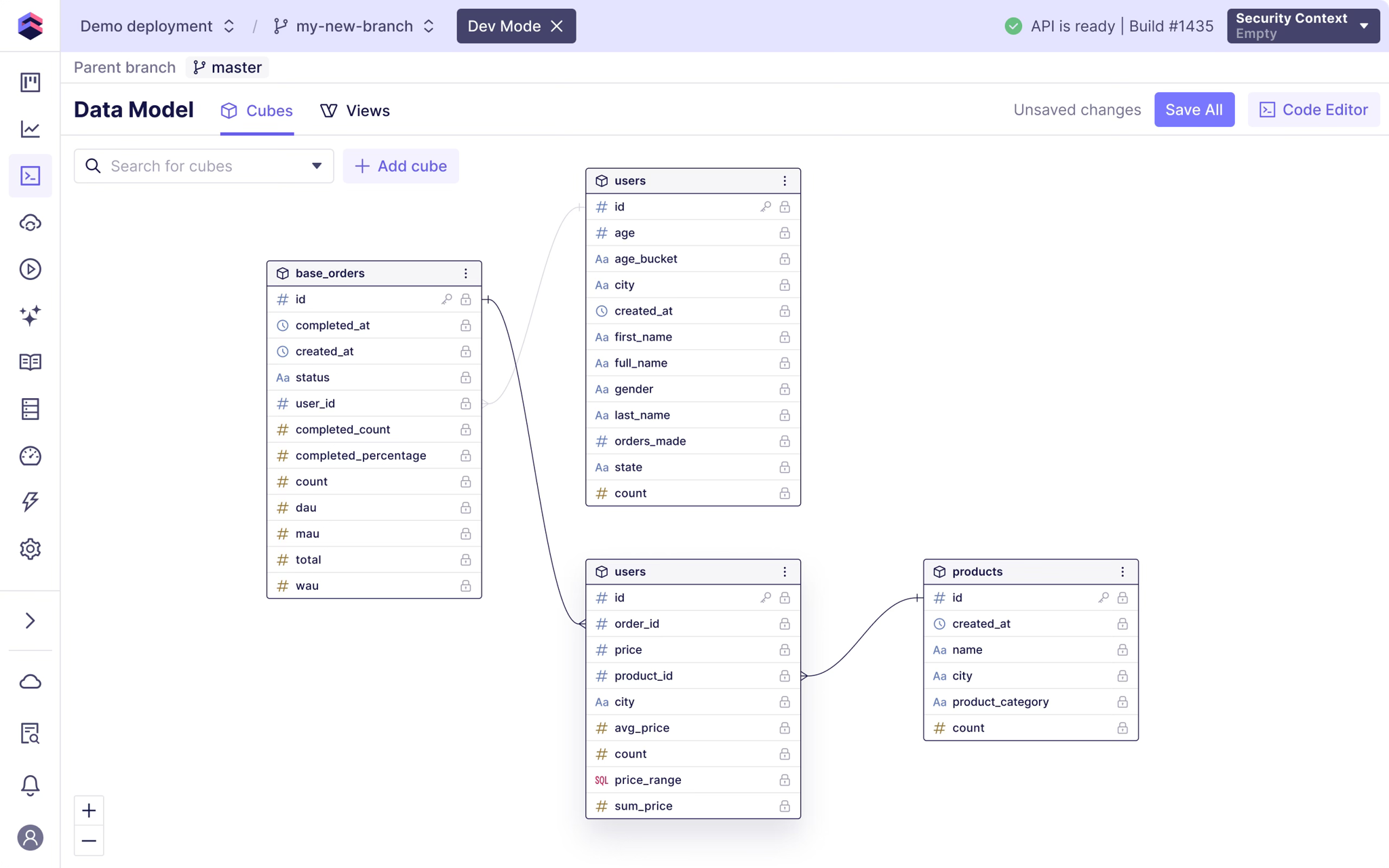Select the Cubes tab

(257, 111)
